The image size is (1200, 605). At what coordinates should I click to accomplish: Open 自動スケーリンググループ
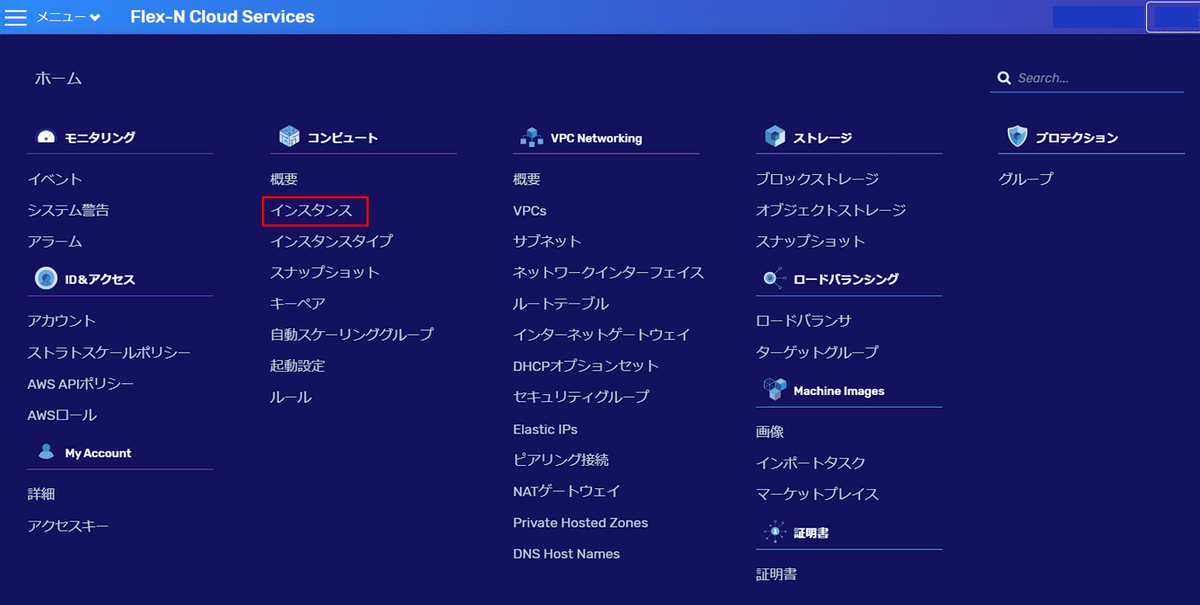pyautogui.click(x=352, y=334)
